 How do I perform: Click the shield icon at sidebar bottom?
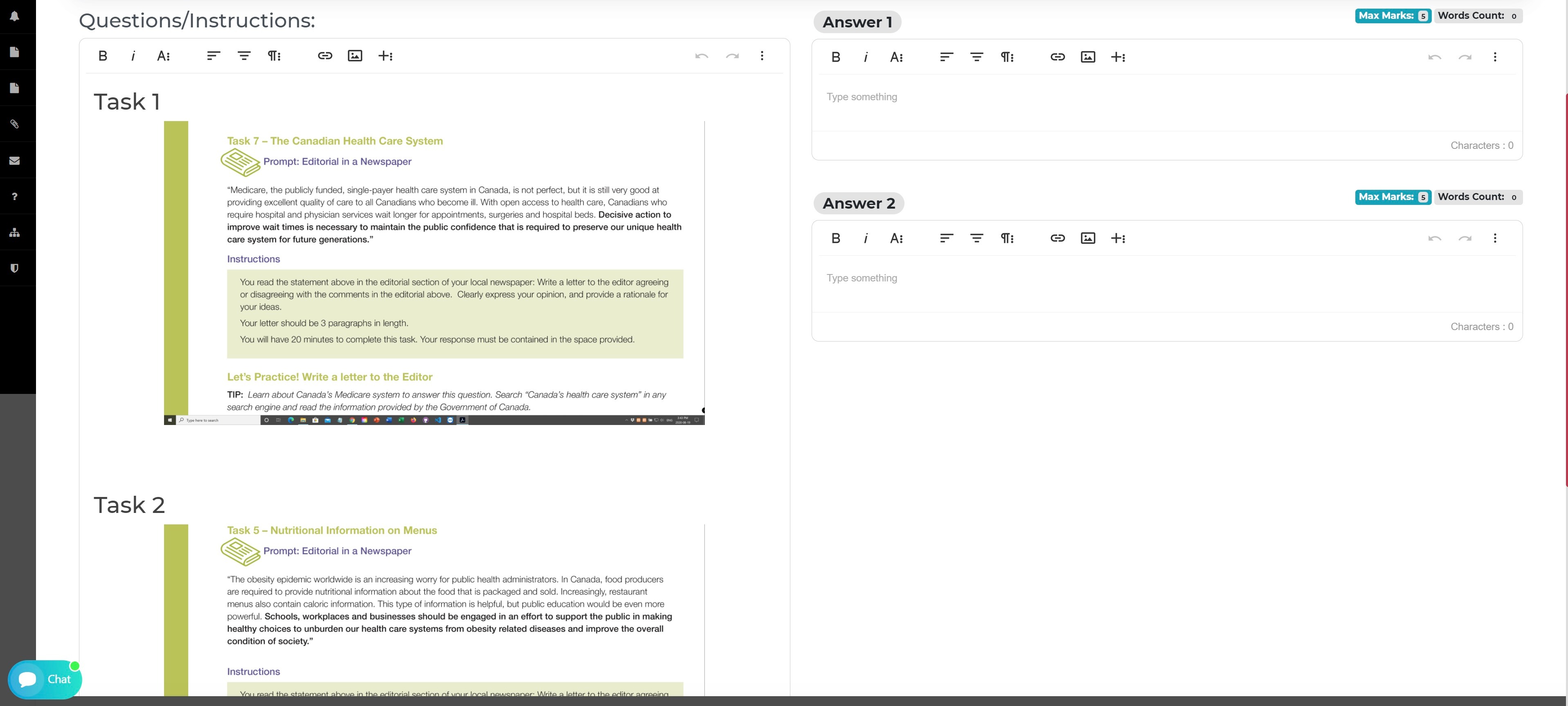pyautogui.click(x=15, y=268)
